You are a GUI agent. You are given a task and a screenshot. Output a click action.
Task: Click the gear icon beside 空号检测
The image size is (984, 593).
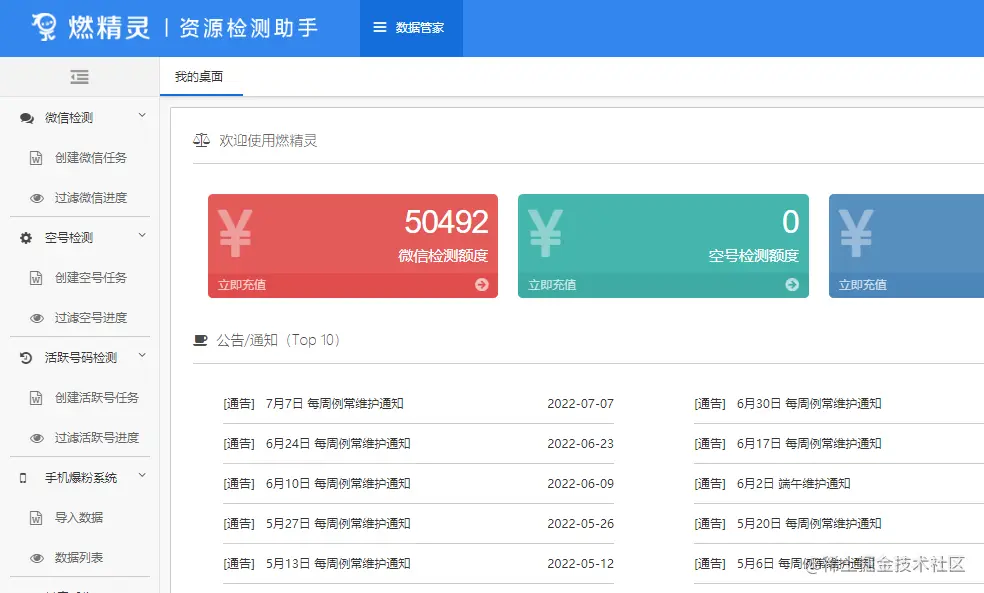pyautogui.click(x=26, y=238)
